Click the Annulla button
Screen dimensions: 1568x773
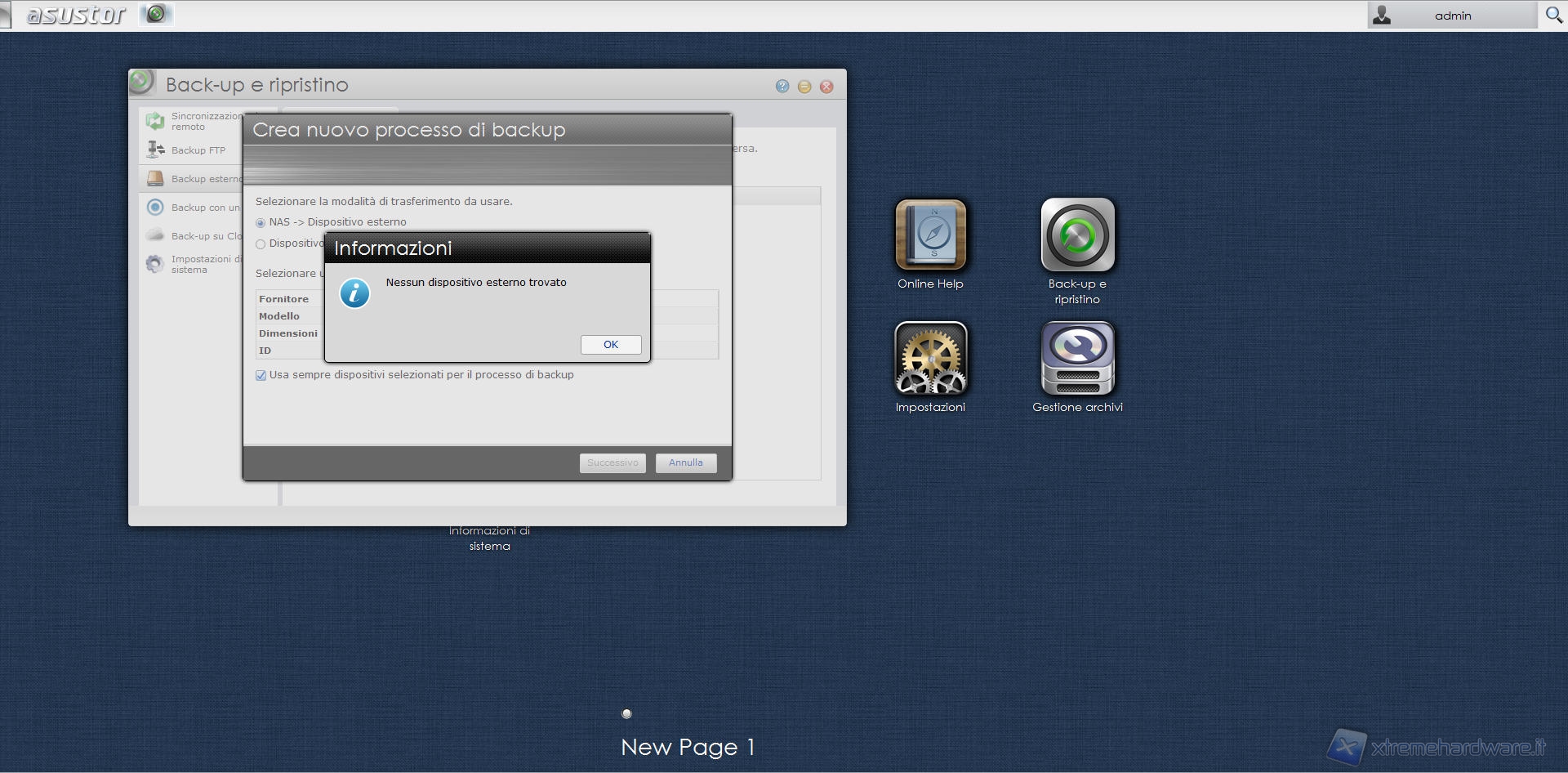(x=685, y=462)
